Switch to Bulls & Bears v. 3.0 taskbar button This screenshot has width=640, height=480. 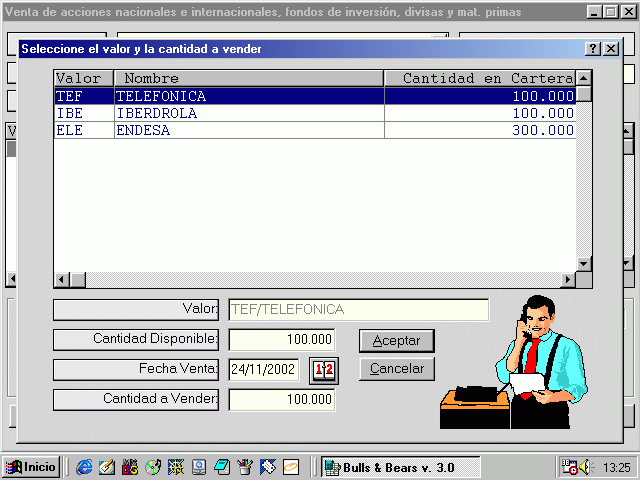pos(400,467)
